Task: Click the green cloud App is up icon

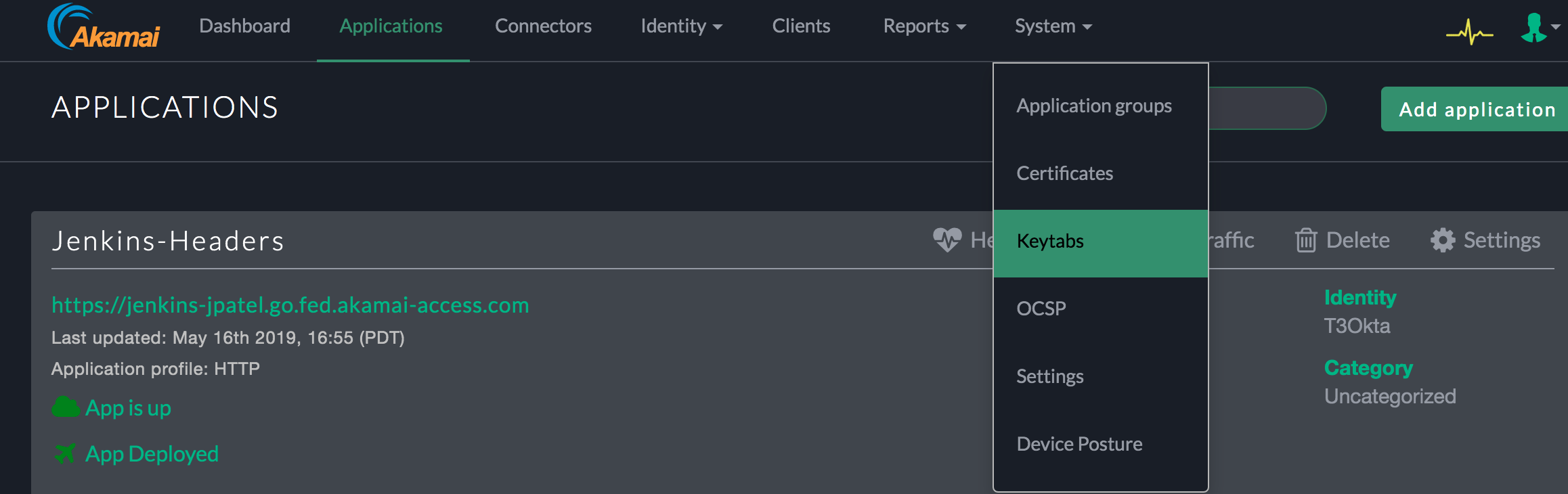Action: pos(66,407)
